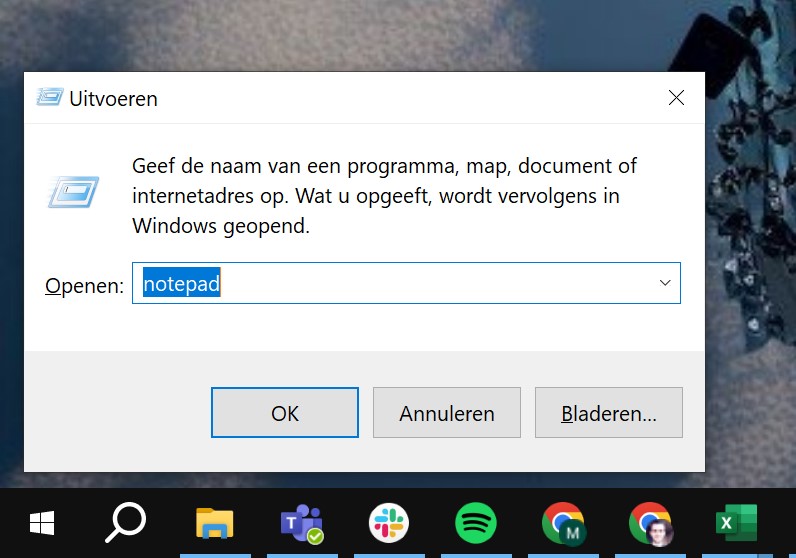
Task: Expand the Openen combo box dropdown arrow
Action: click(665, 283)
